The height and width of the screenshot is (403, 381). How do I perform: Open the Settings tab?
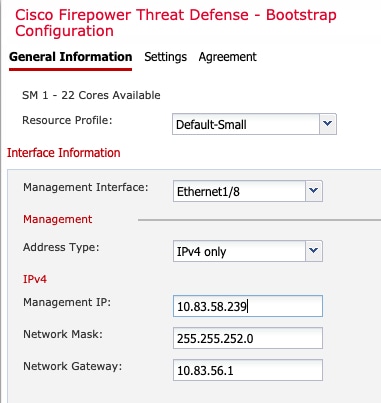coord(165,57)
